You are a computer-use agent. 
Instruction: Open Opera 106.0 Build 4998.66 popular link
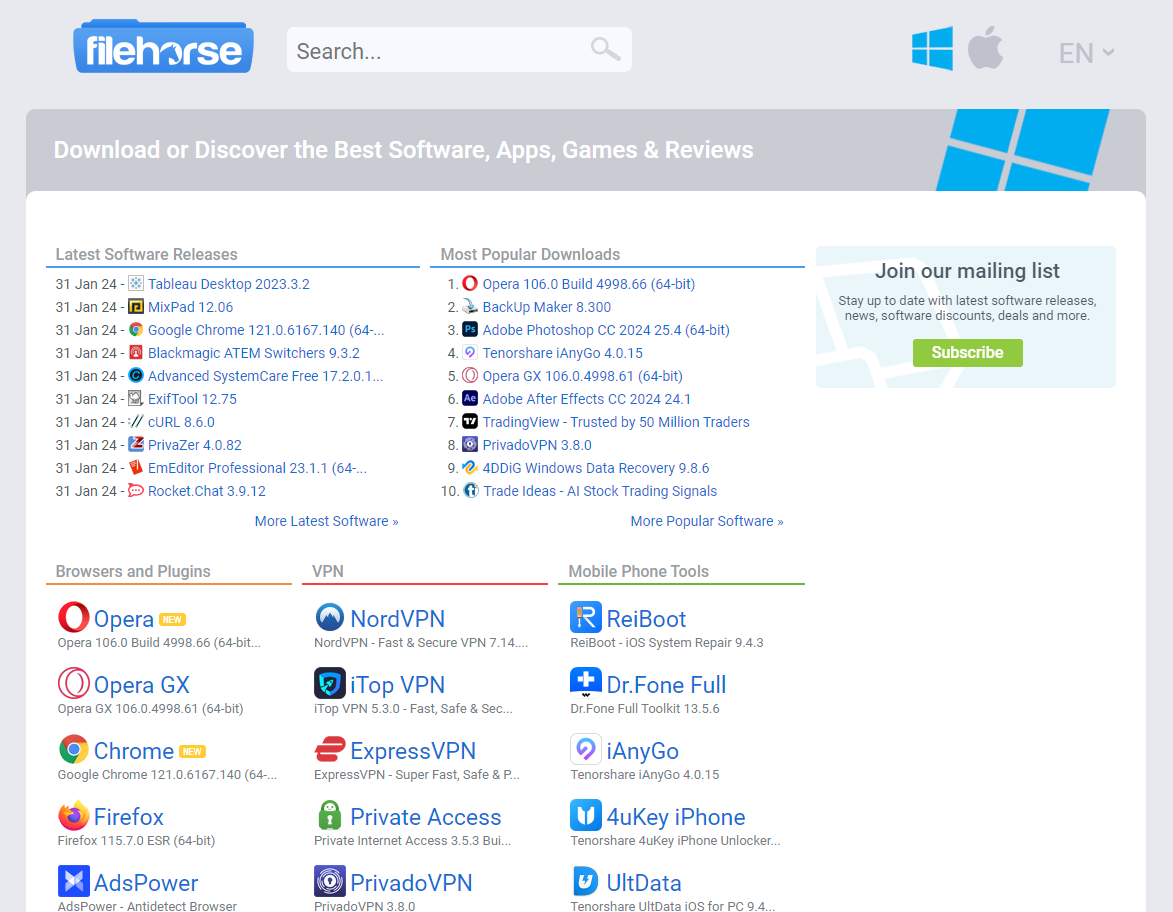click(589, 284)
